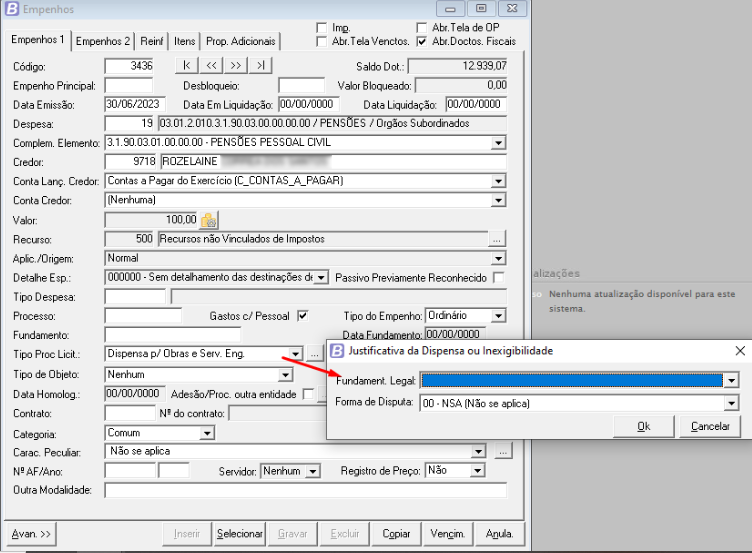Open Vencim. button

coord(447,534)
